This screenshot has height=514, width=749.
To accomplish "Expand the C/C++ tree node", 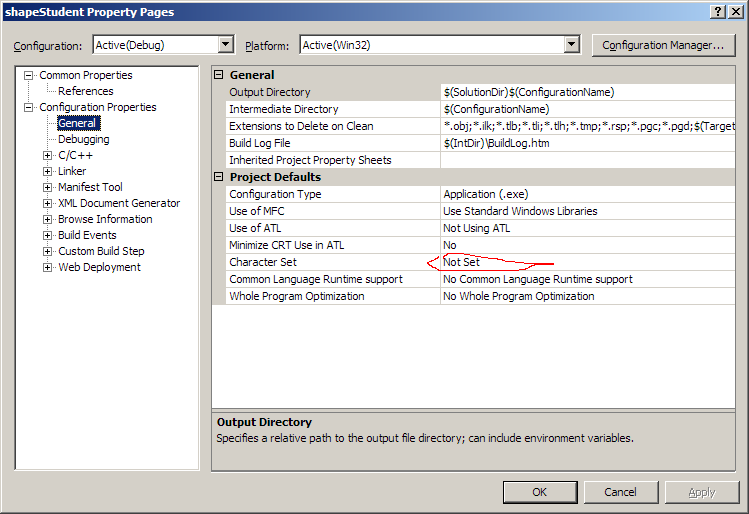I will tap(47, 155).
